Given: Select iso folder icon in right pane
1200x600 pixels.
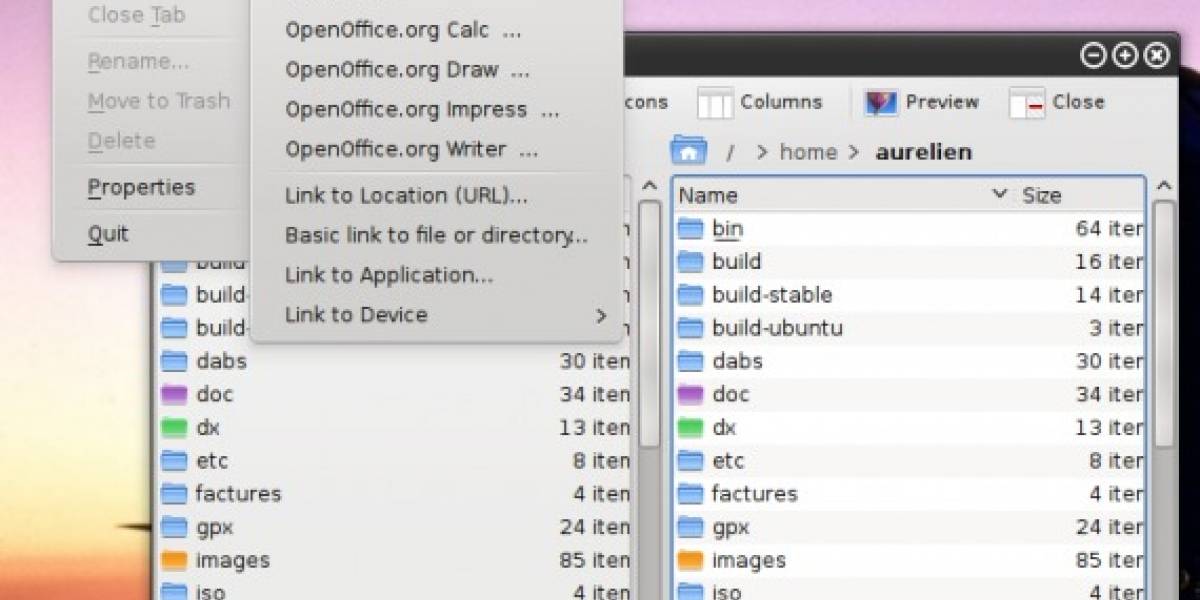Looking at the screenshot, I should coord(691,591).
